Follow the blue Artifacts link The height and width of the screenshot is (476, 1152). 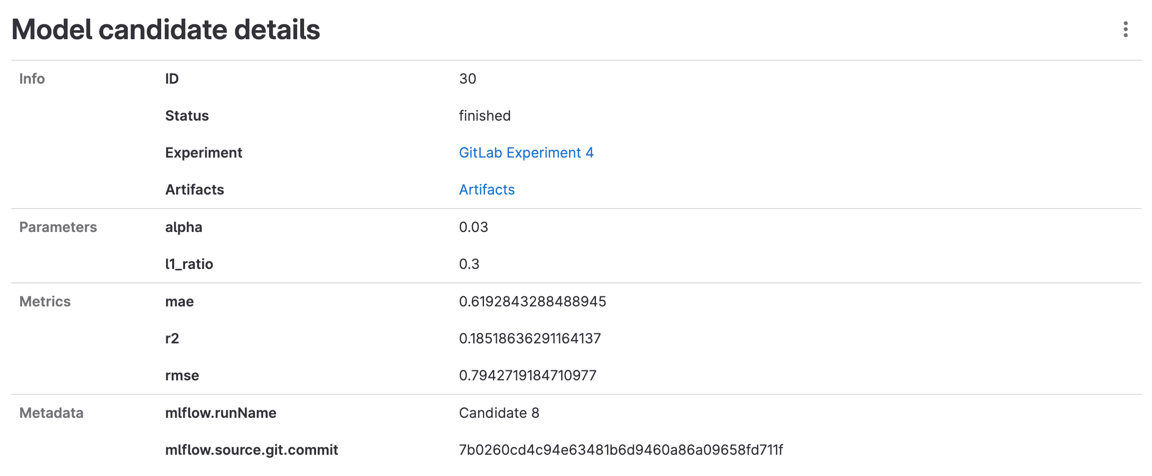(x=486, y=190)
